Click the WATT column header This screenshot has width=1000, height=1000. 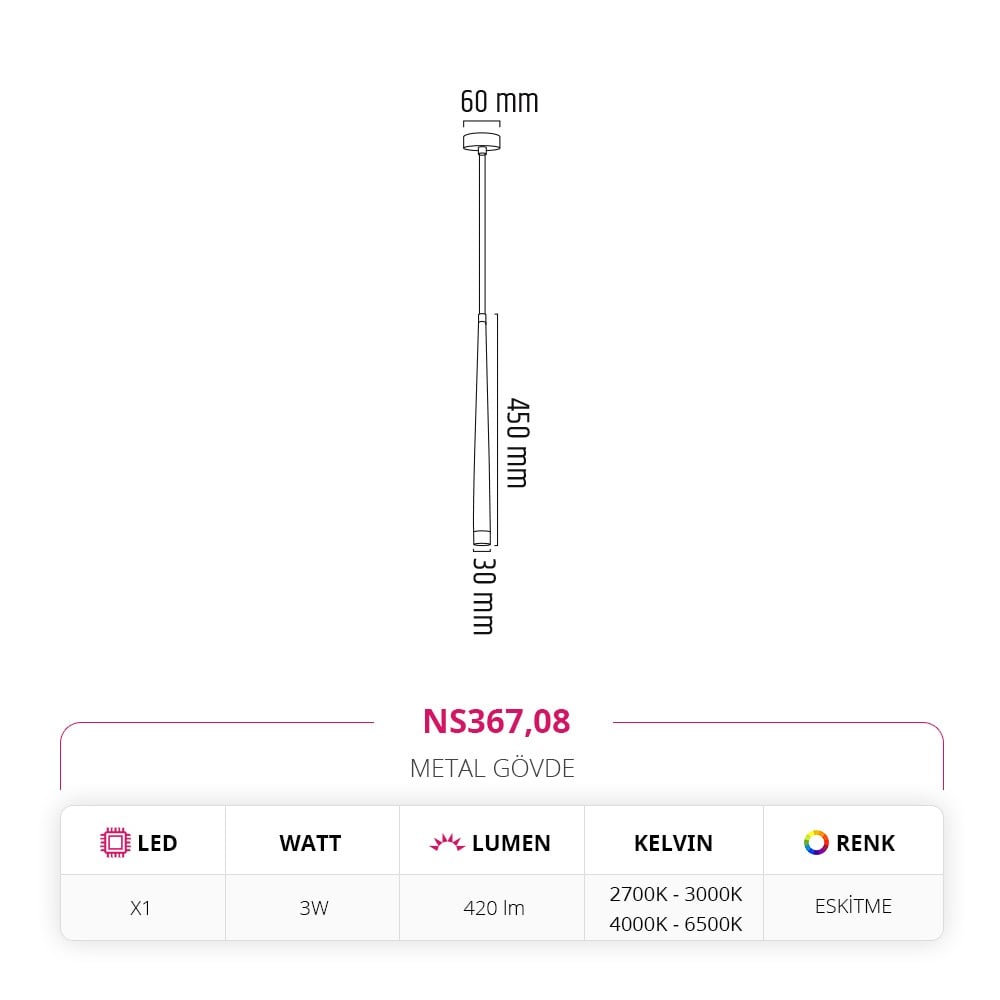tap(310, 843)
